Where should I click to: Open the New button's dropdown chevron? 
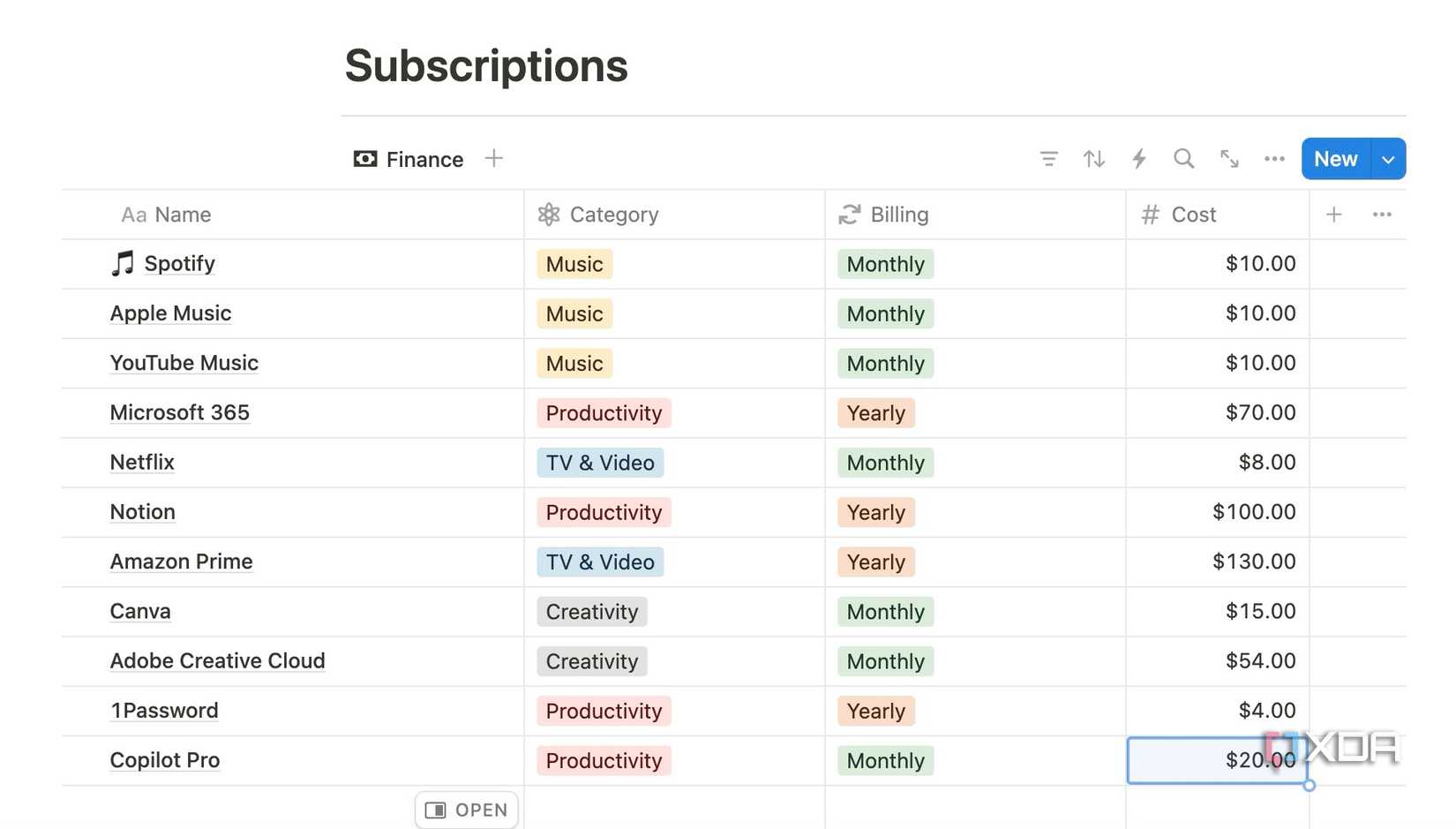coord(1387,159)
